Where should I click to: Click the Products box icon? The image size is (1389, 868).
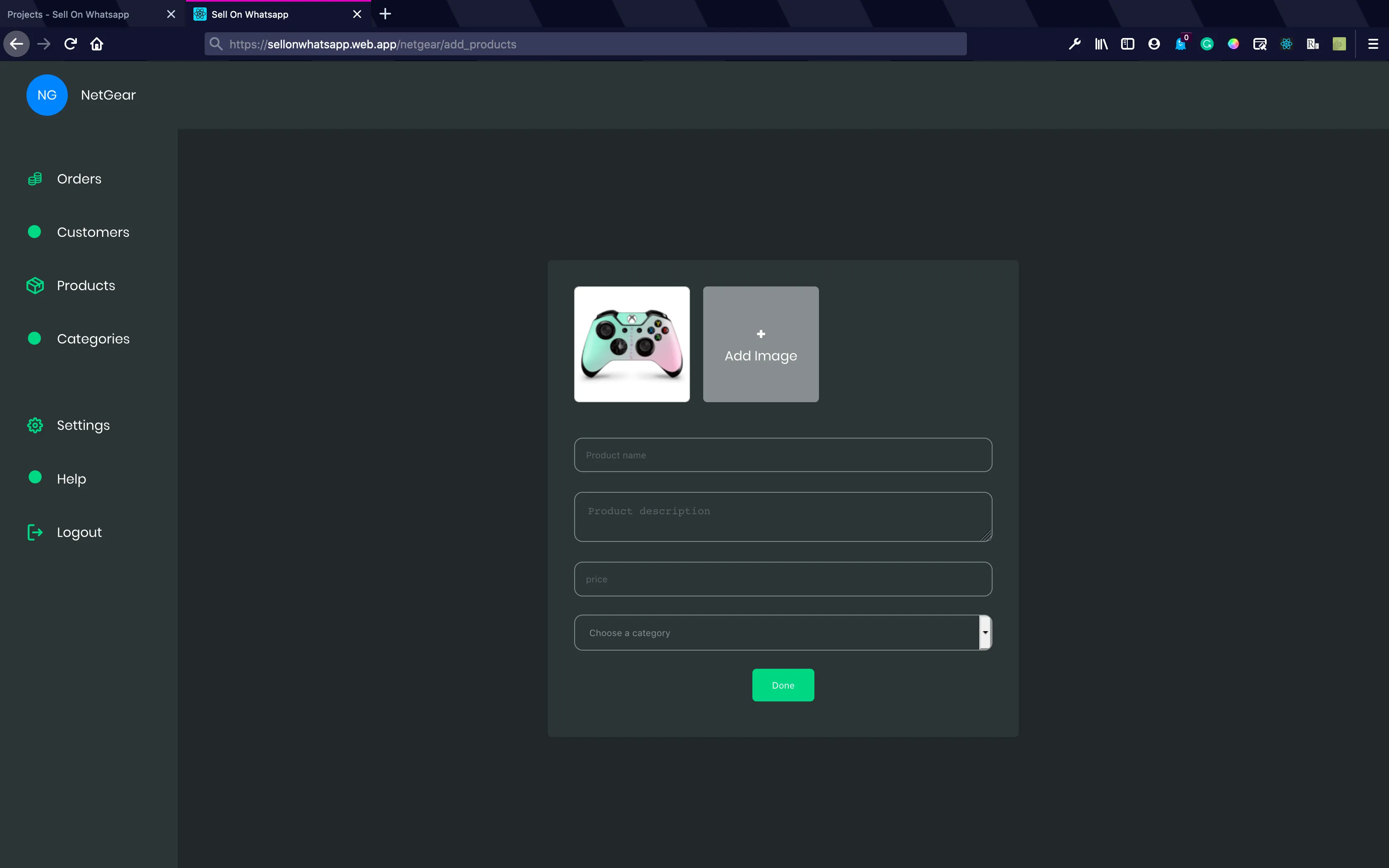pos(35,285)
